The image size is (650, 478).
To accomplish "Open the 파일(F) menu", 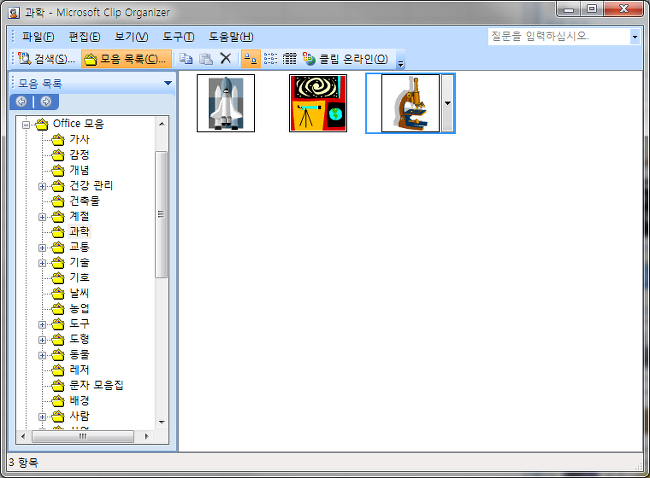I will coord(38,37).
